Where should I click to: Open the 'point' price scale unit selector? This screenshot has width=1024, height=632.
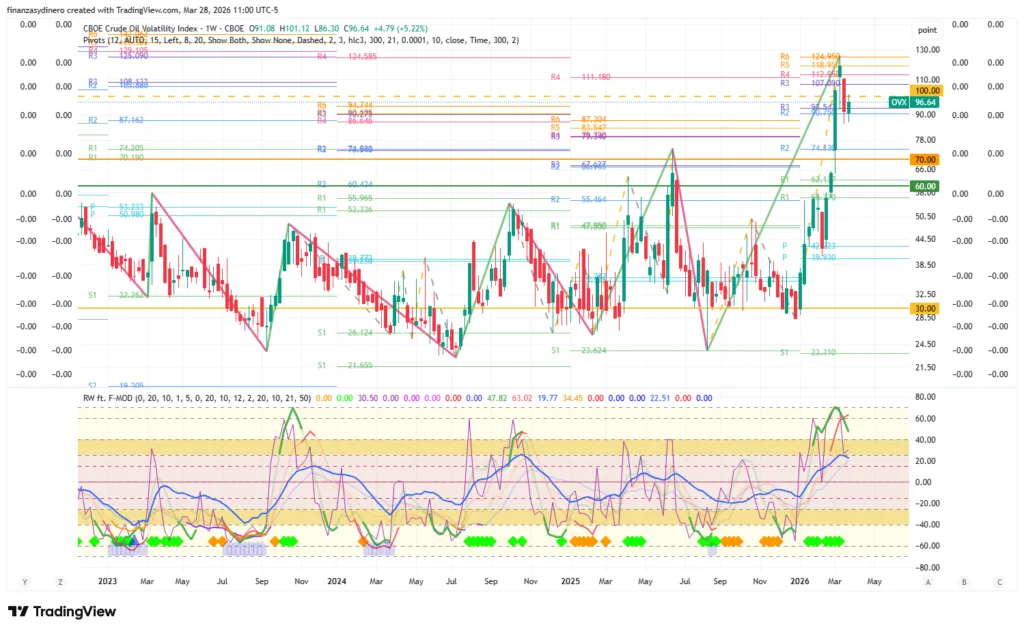point(926,31)
